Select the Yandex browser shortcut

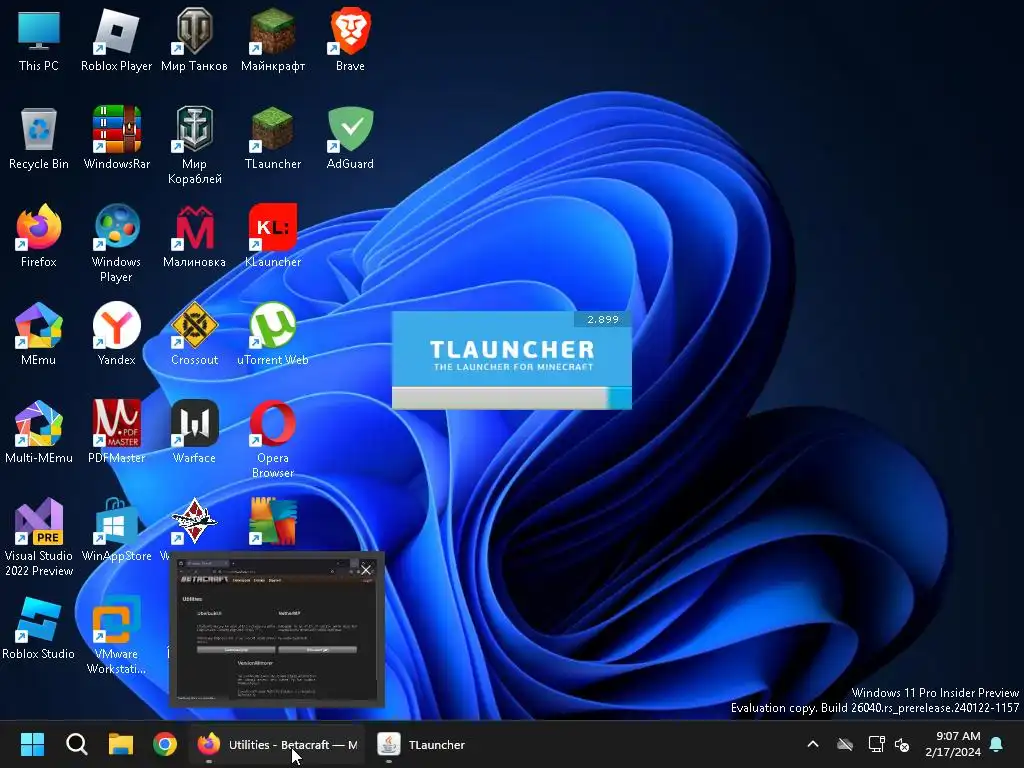116,334
